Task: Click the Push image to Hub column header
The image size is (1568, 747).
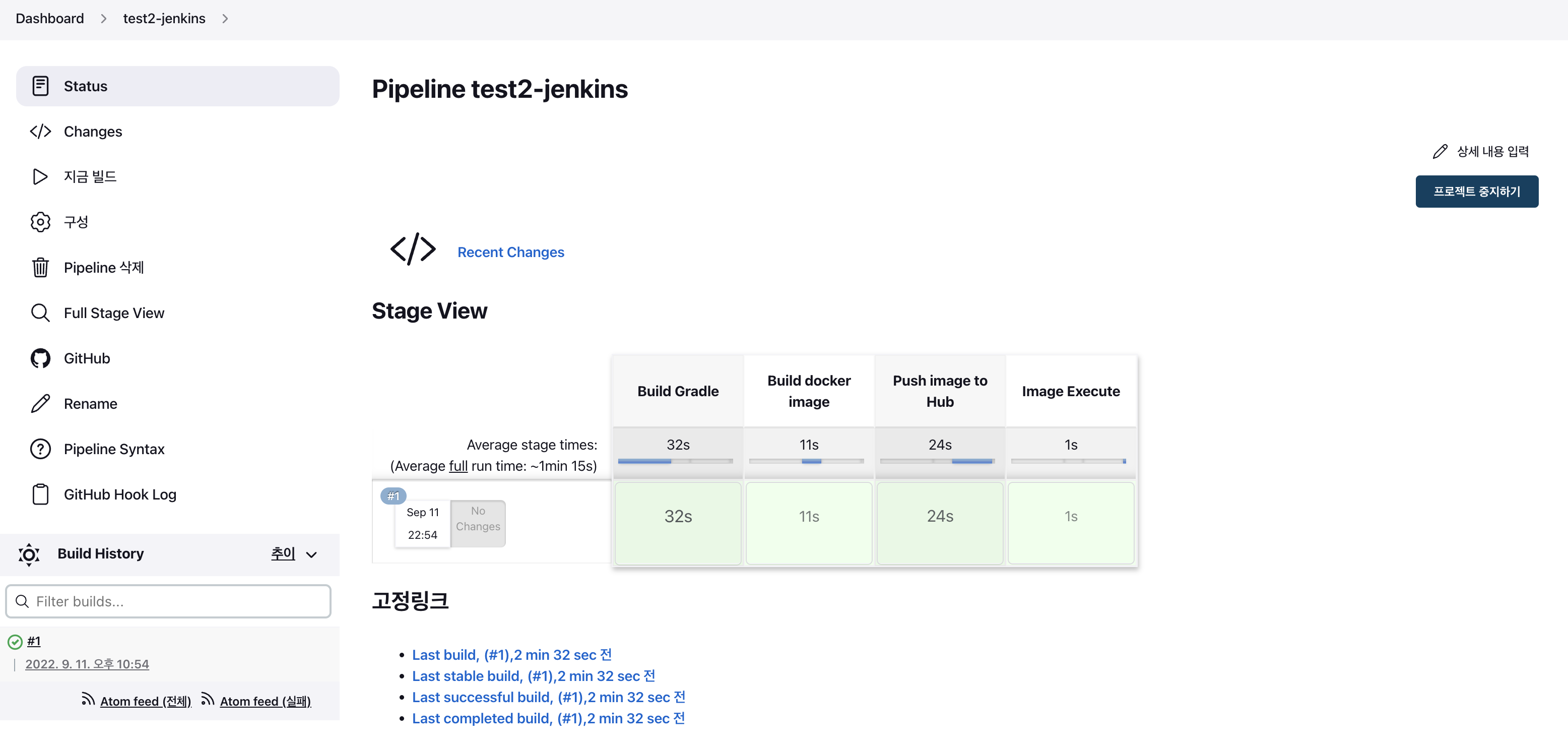Action: click(x=940, y=392)
